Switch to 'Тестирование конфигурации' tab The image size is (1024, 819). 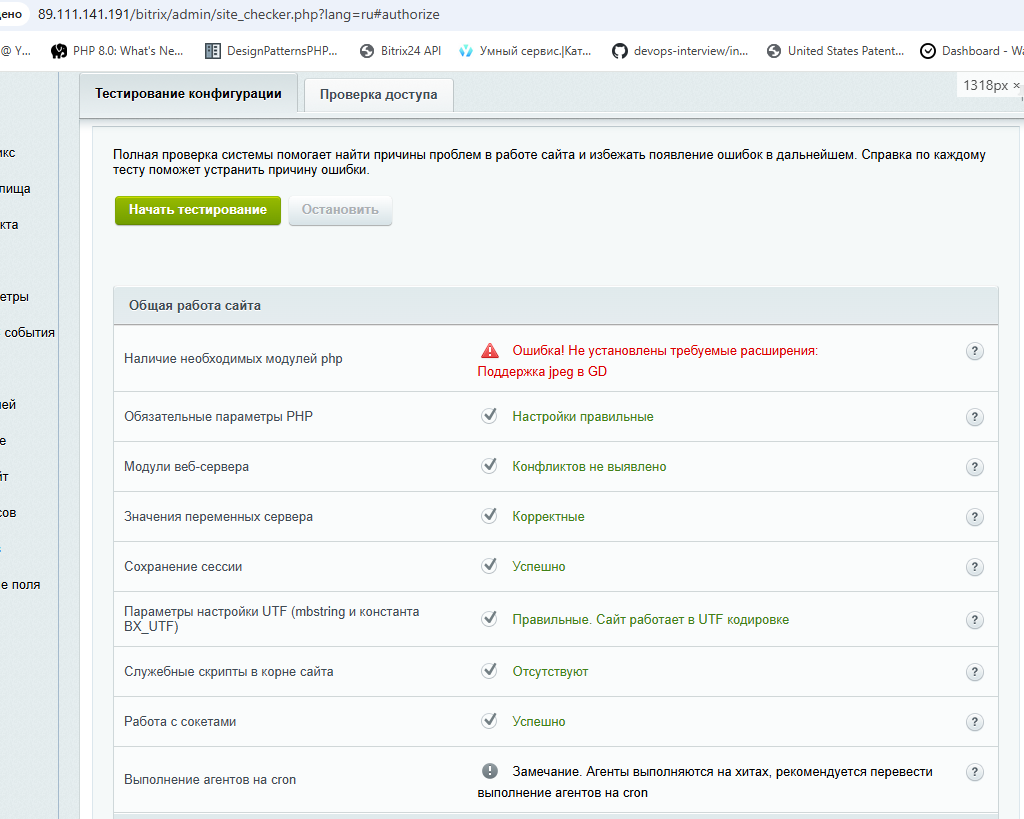click(x=188, y=93)
